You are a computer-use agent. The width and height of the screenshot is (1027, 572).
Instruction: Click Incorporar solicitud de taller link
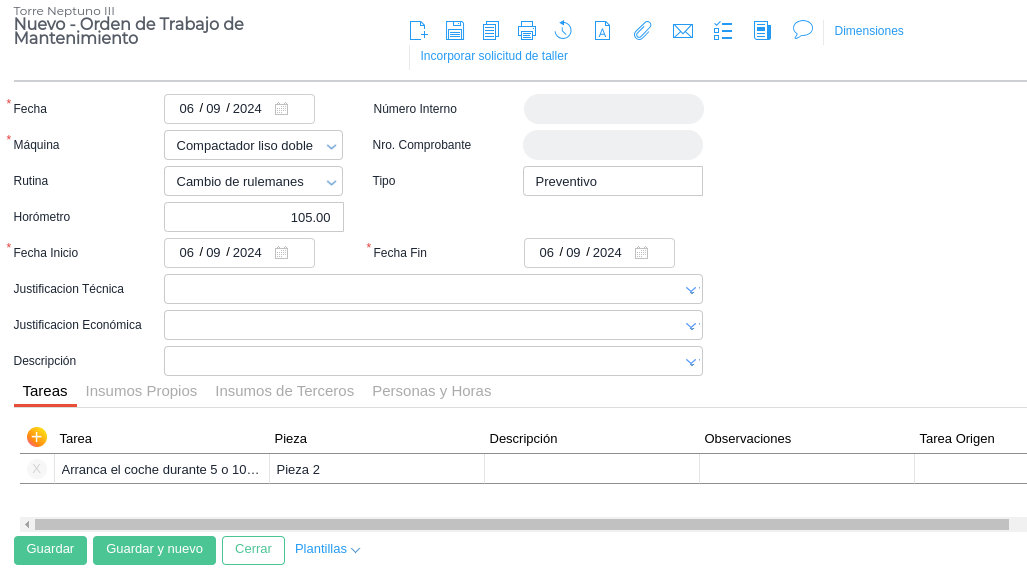[494, 56]
